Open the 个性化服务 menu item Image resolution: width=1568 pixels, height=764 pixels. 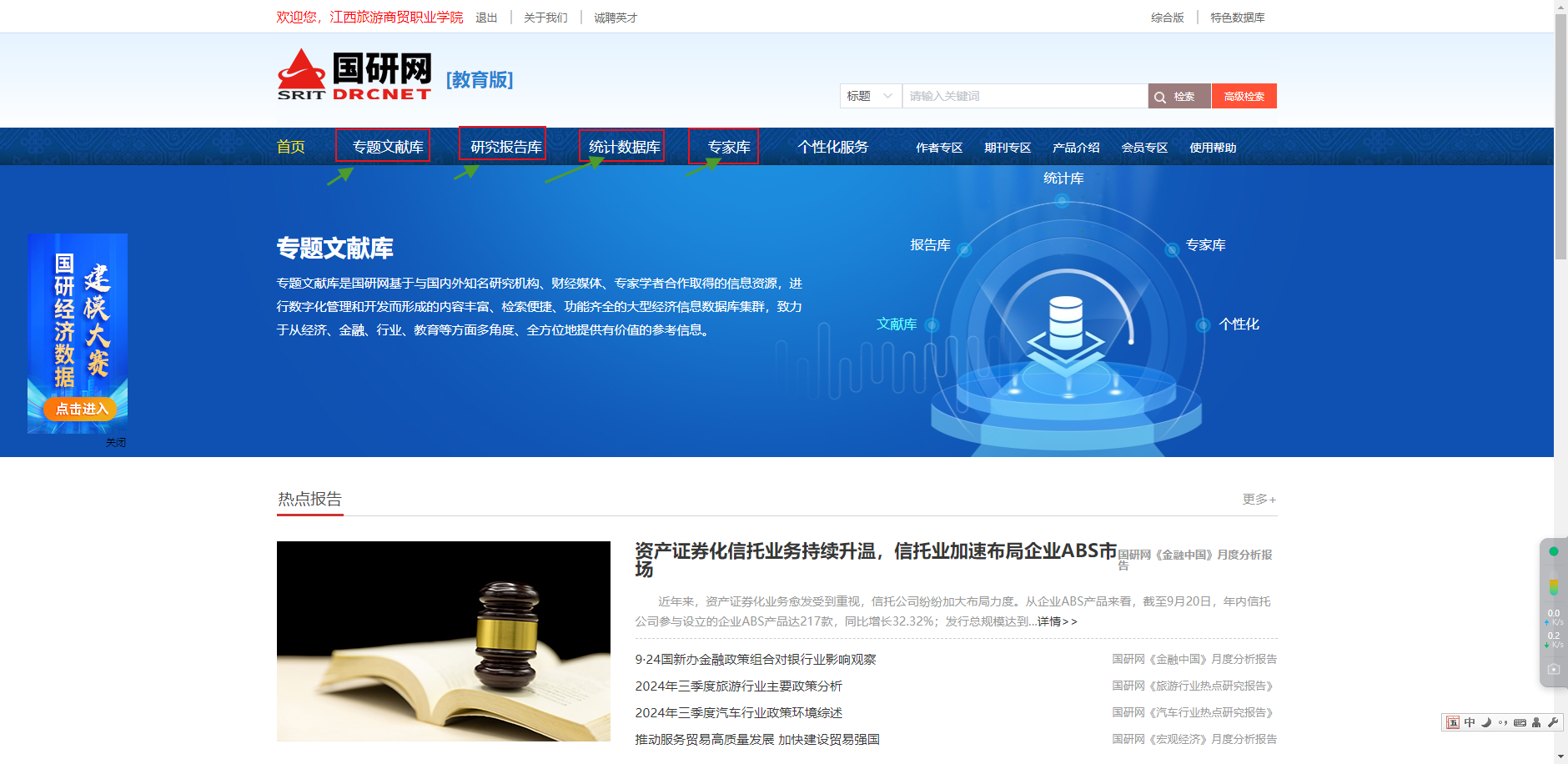(833, 148)
